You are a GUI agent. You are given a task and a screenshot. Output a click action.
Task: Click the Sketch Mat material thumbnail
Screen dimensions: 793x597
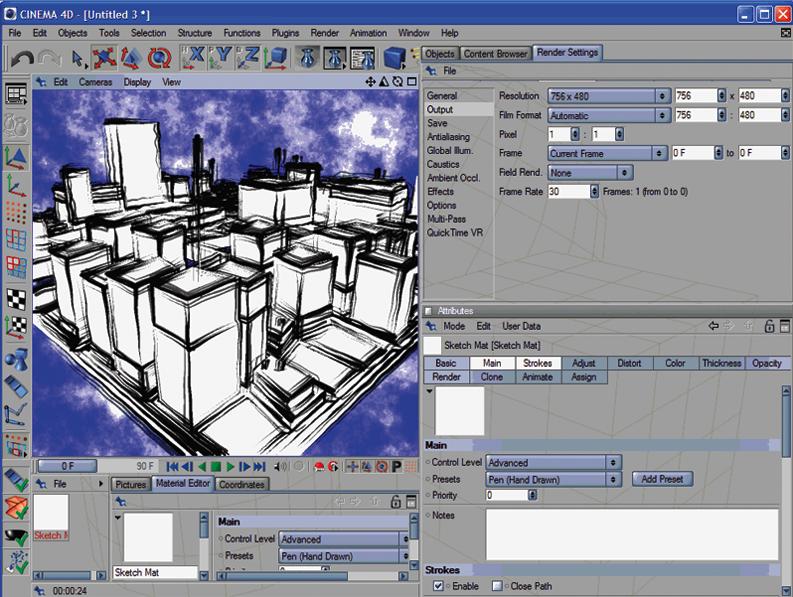51,513
